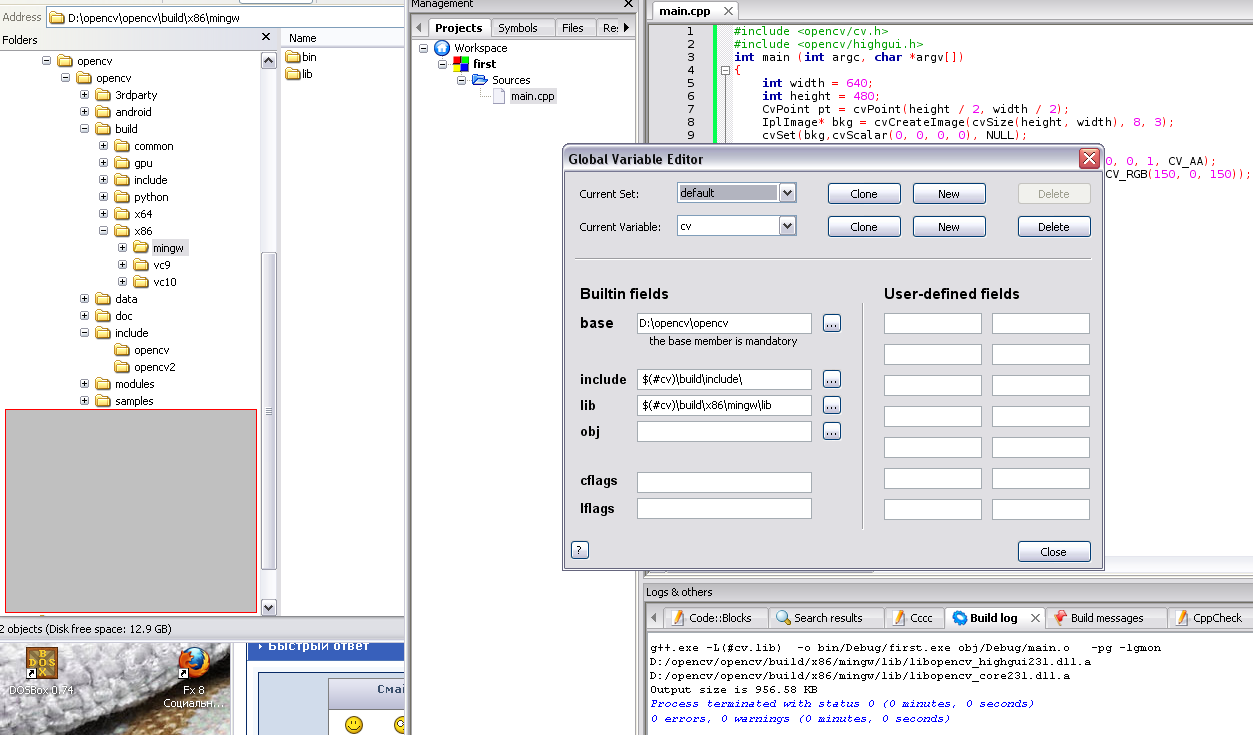The width and height of the screenshot is (1253, 735).
Task: Launch the Firefox desktop shortcut
Action: 193,663
